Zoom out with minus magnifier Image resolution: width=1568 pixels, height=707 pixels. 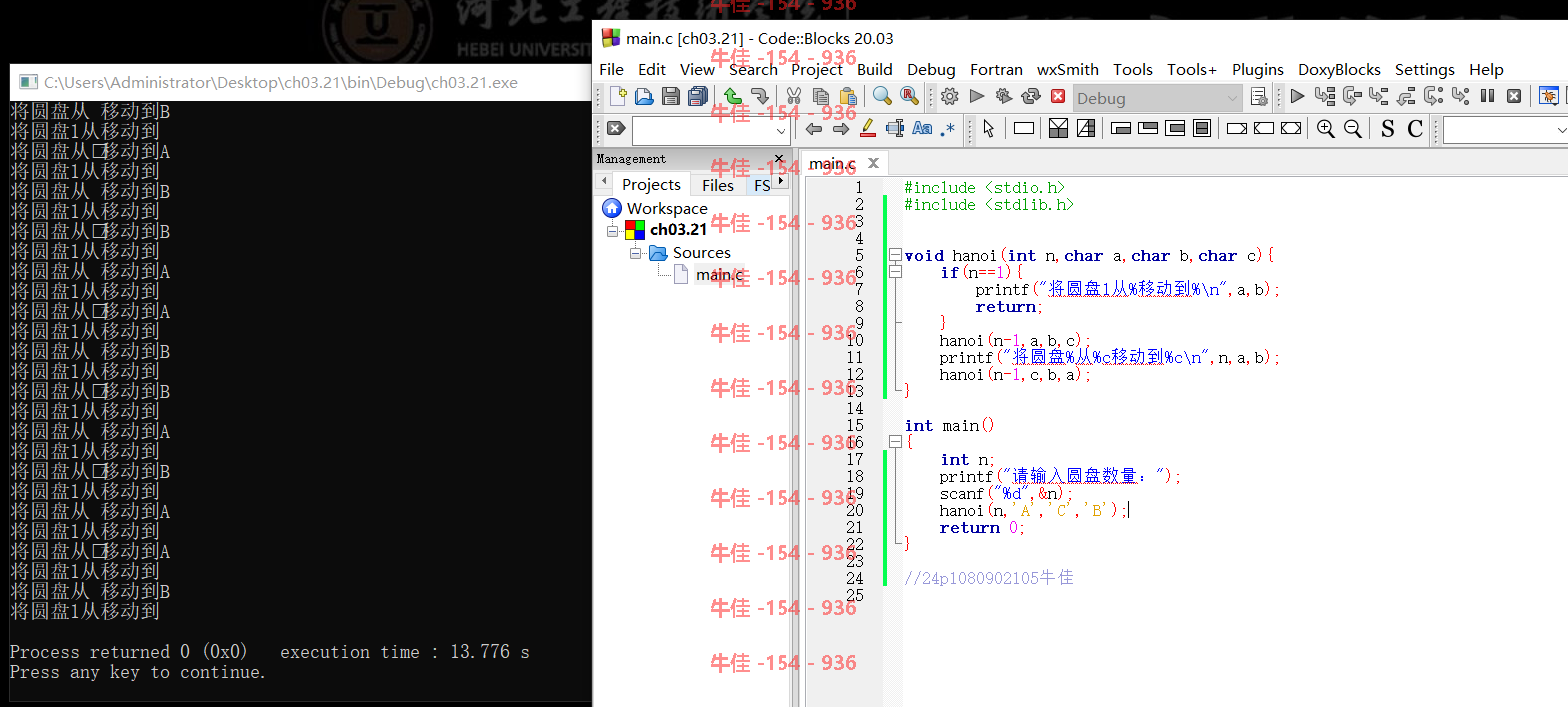(1353, 129)
